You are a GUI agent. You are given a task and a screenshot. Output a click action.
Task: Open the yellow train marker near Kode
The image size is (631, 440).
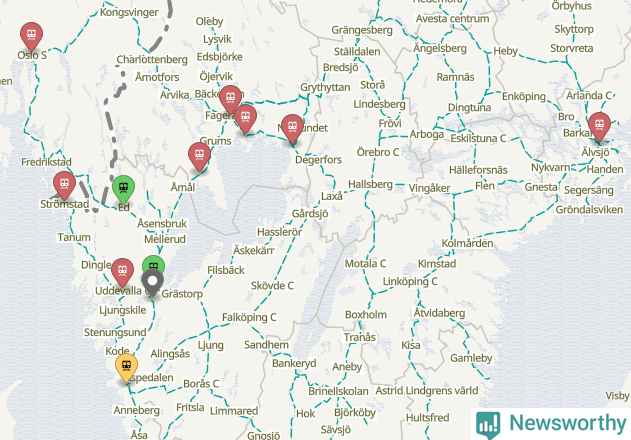(126, 367)
